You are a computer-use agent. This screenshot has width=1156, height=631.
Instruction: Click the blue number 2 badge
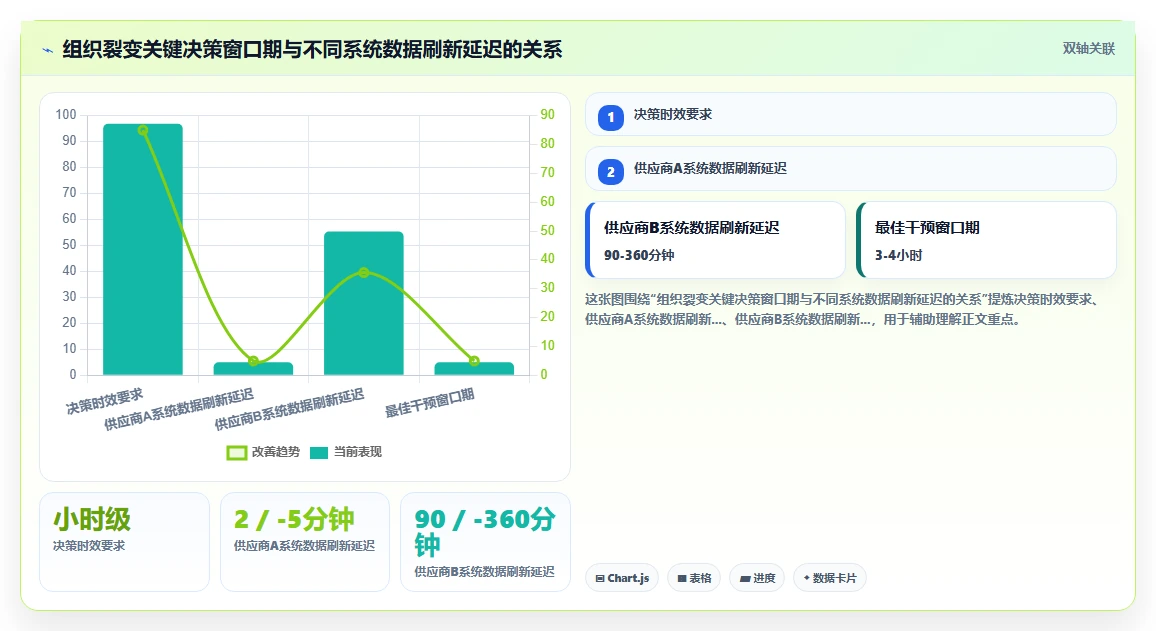point(610,172)
